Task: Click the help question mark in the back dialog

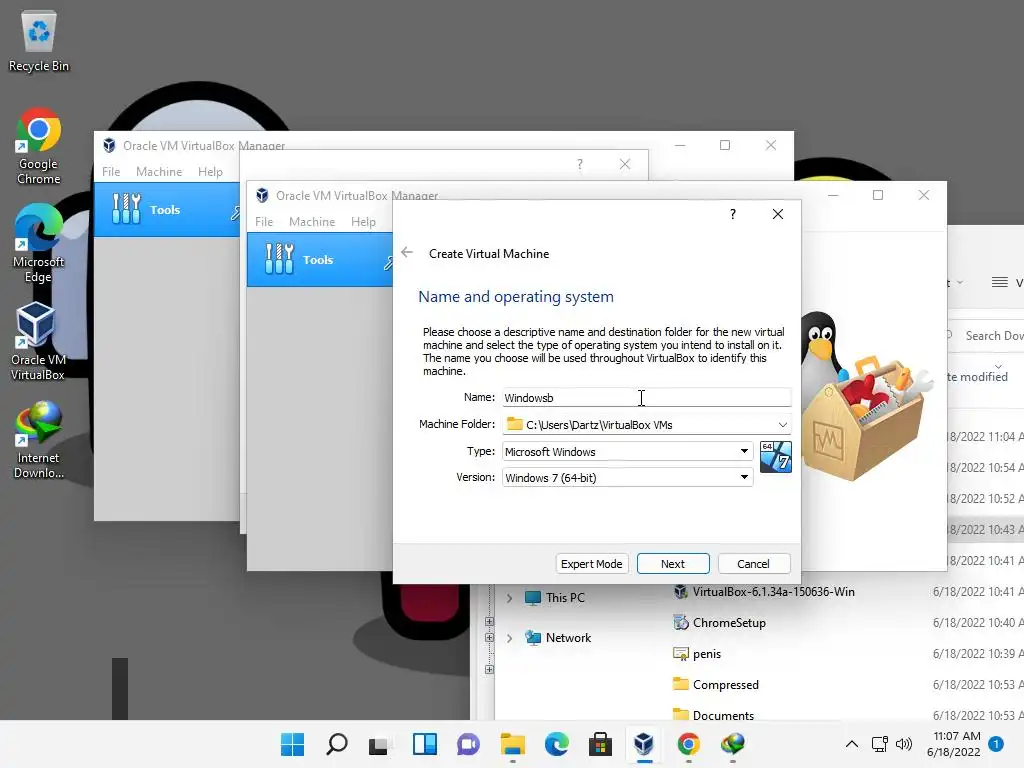Action: point(580,164)
